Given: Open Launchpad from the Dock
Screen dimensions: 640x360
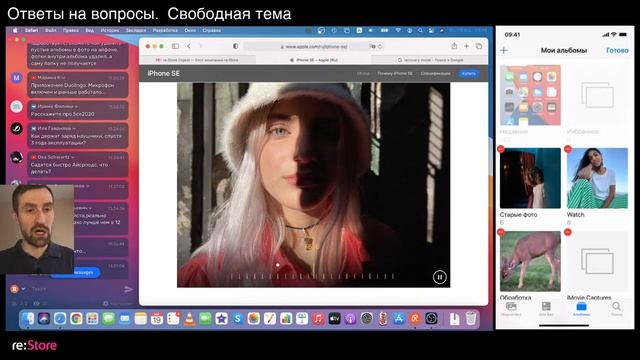Looking at the screenshot, I should point(92,319).
